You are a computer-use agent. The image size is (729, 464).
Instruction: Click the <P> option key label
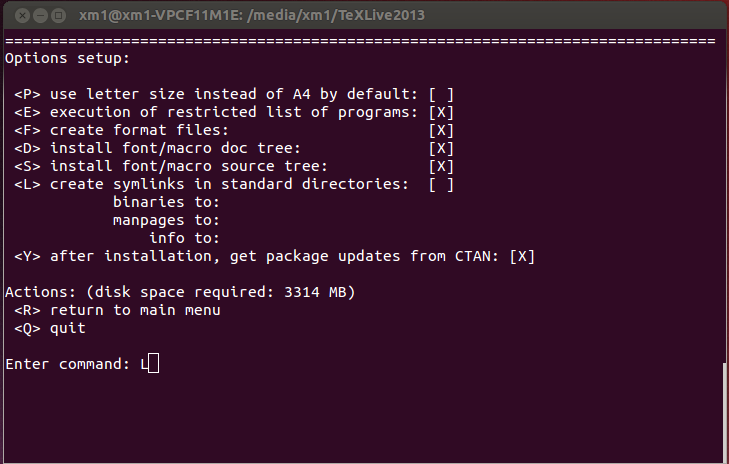tap(27, 94)
